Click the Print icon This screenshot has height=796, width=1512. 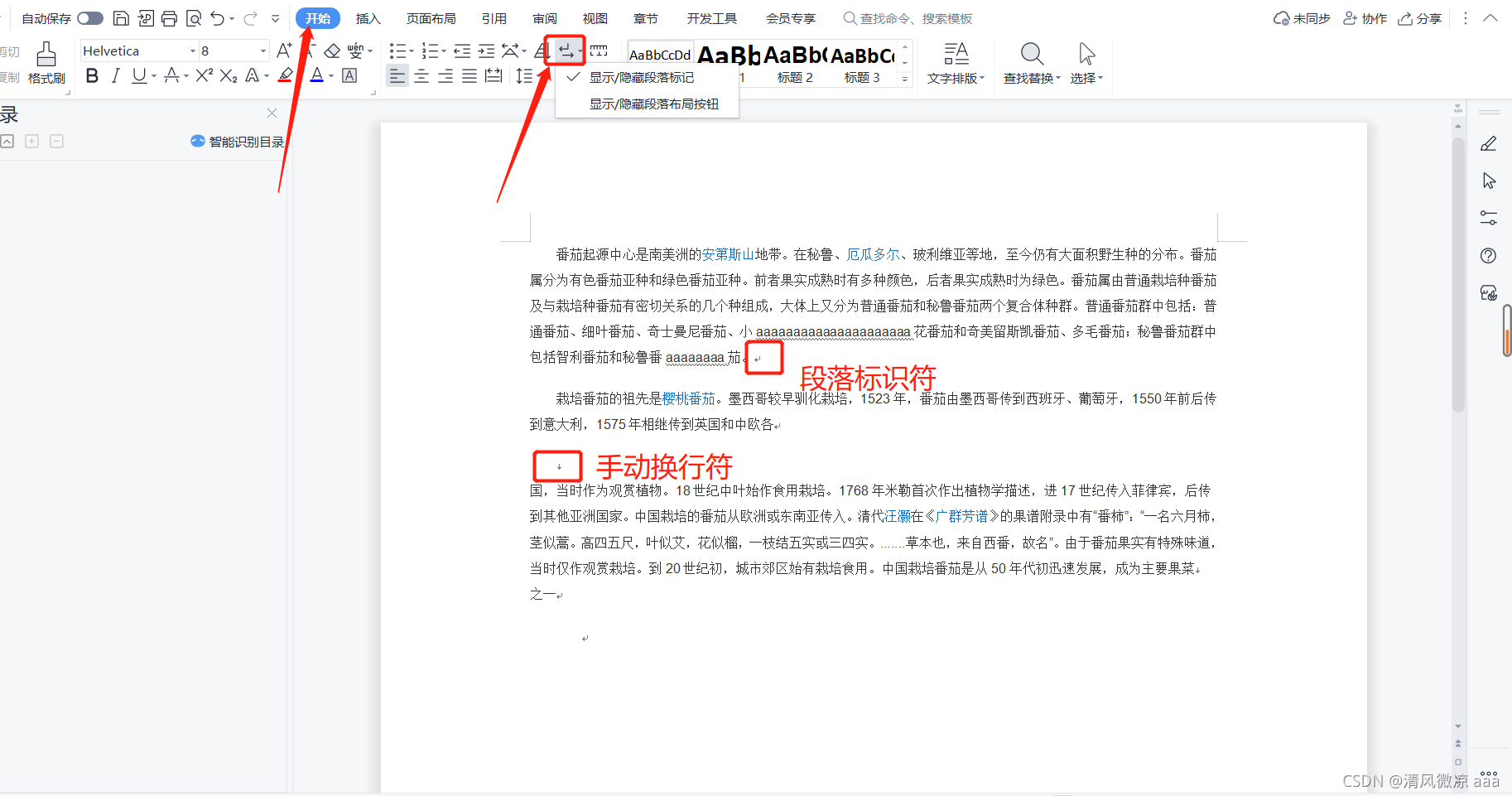[170, 17]
